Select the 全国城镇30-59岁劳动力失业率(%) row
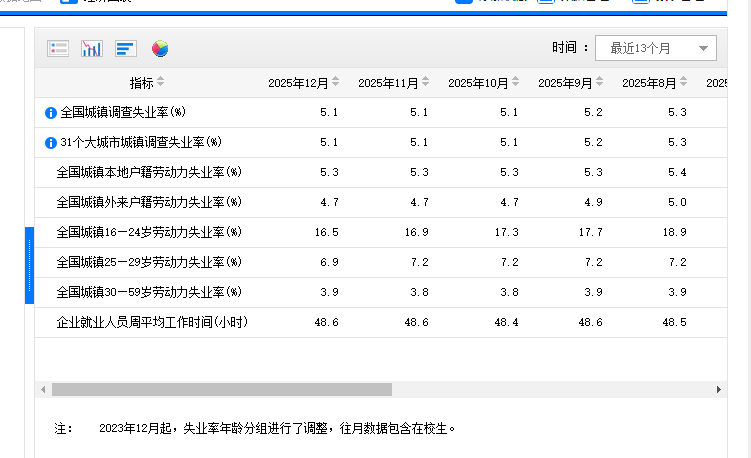Viewport: 751px width, 458px height. tap(381, 292)
